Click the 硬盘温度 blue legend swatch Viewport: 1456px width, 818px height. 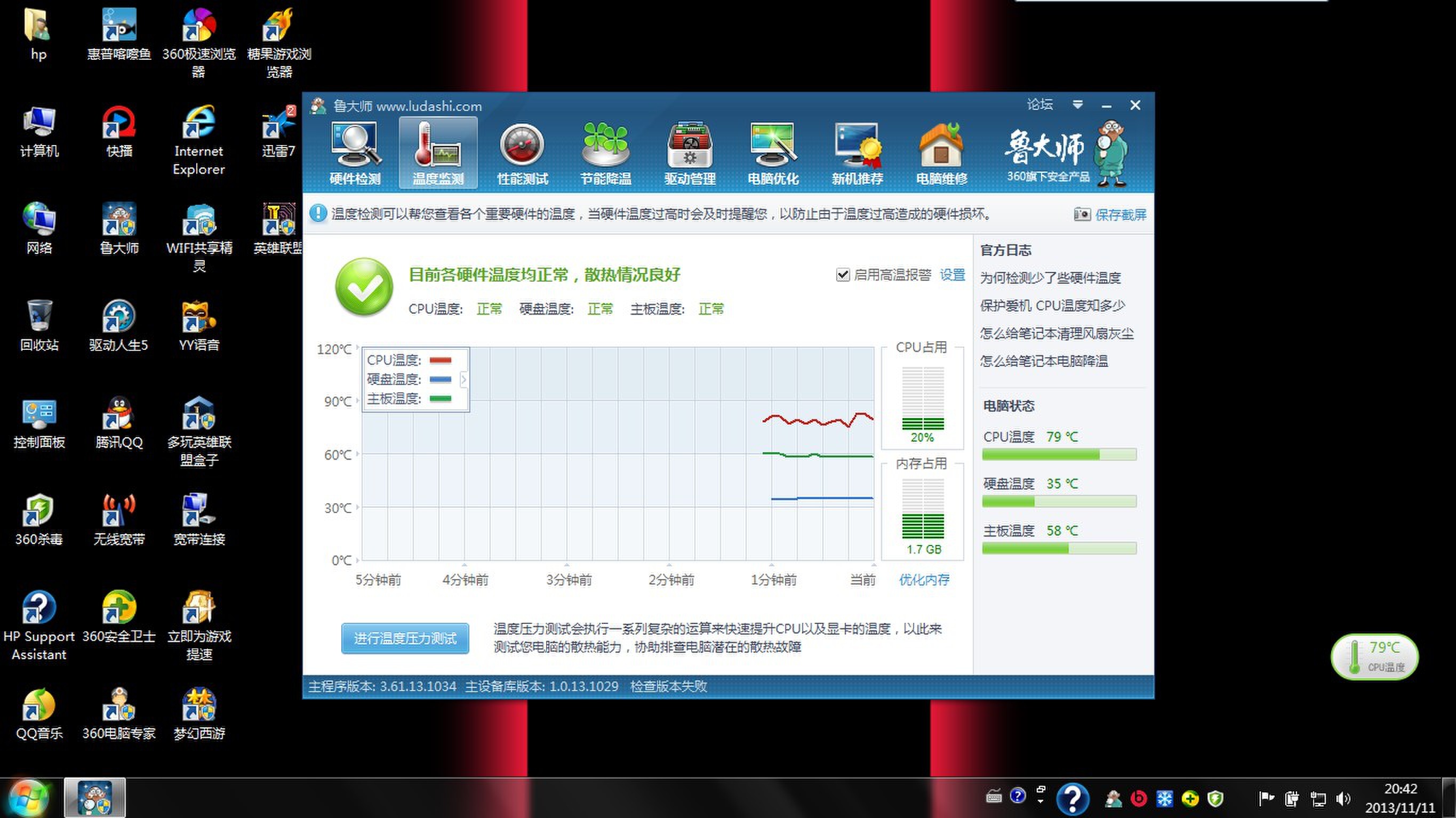click(x=441, y=379)
